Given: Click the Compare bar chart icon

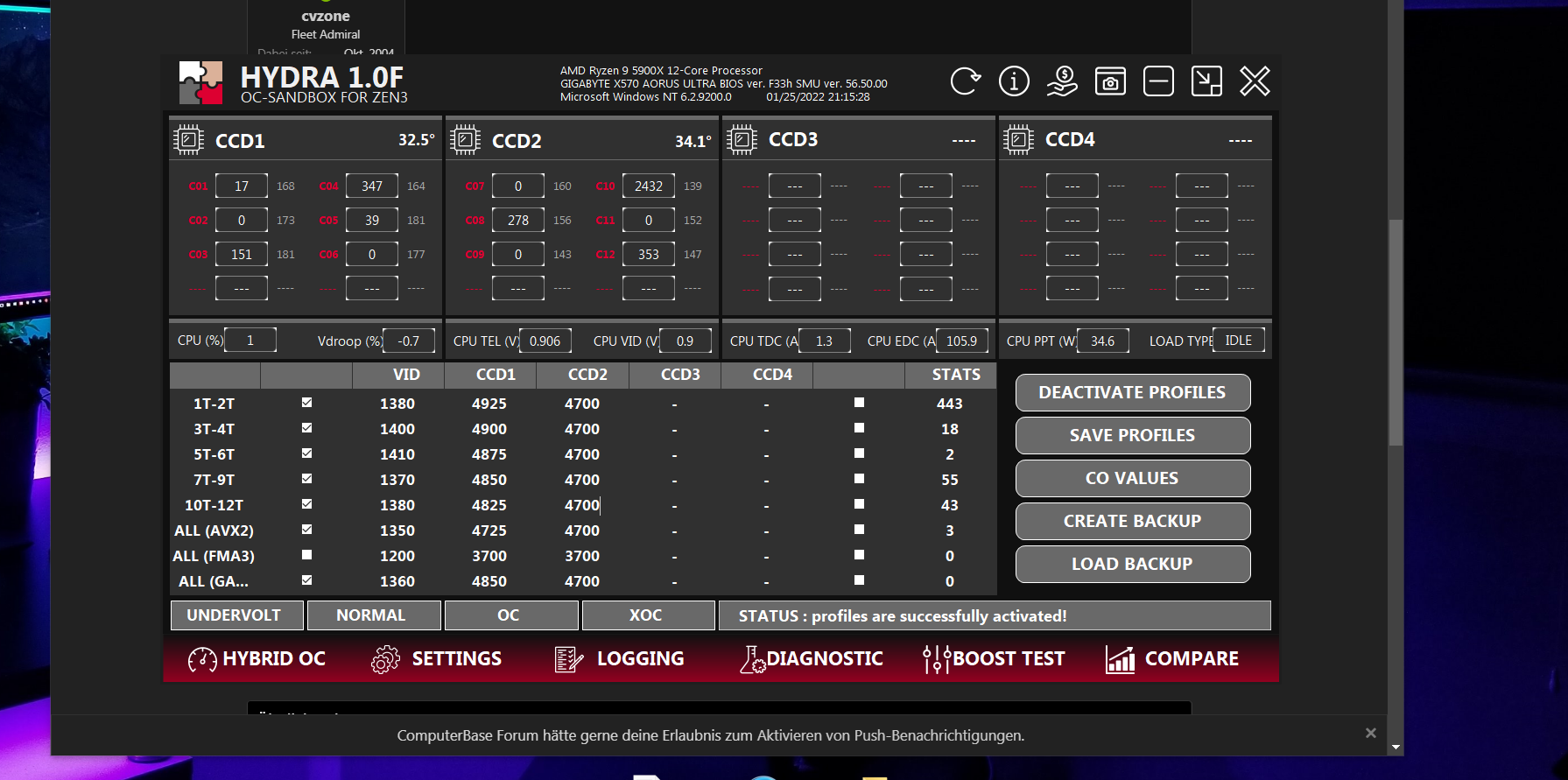Looking at the screenshot, I should point(1121,659).
